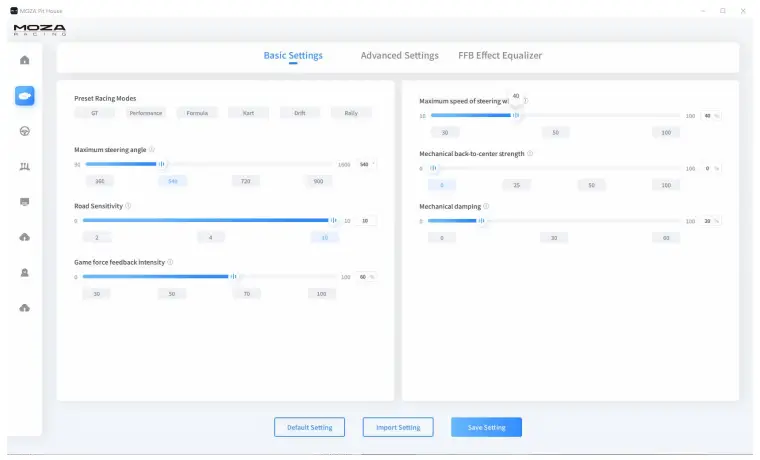Click the steering angle value field showing 540
This screenshot has height=460, width=760.
(366, 164)
